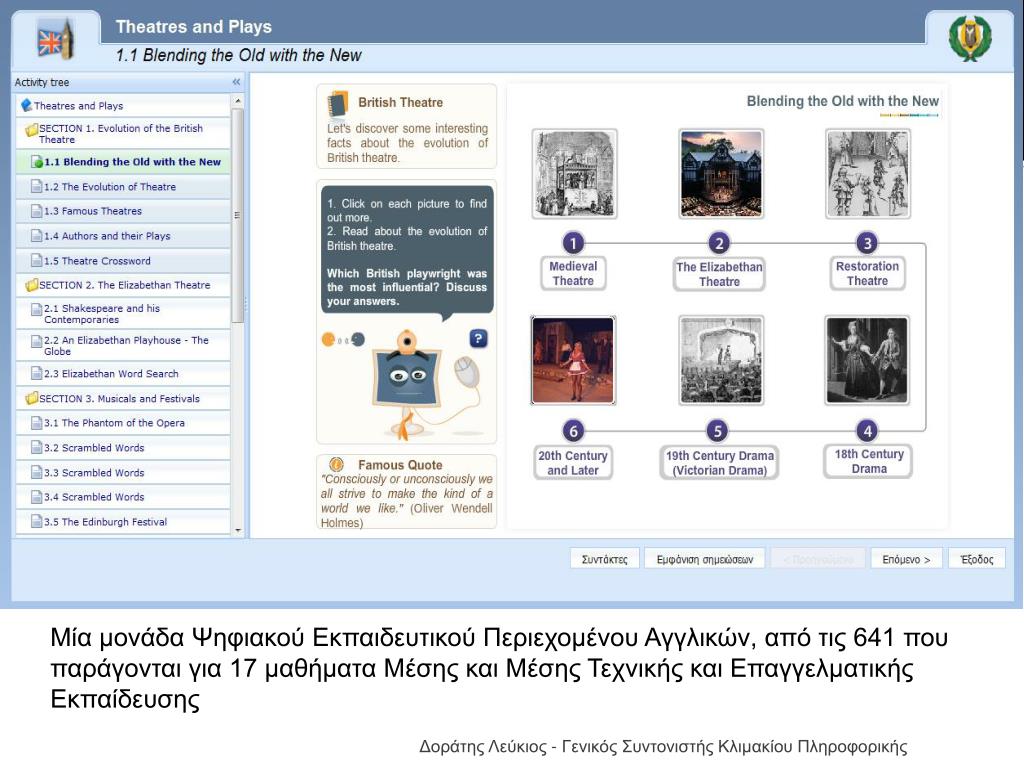Go to next page with Επόμενο
Screen dimensions: 1024x768
tap(906, 559)
